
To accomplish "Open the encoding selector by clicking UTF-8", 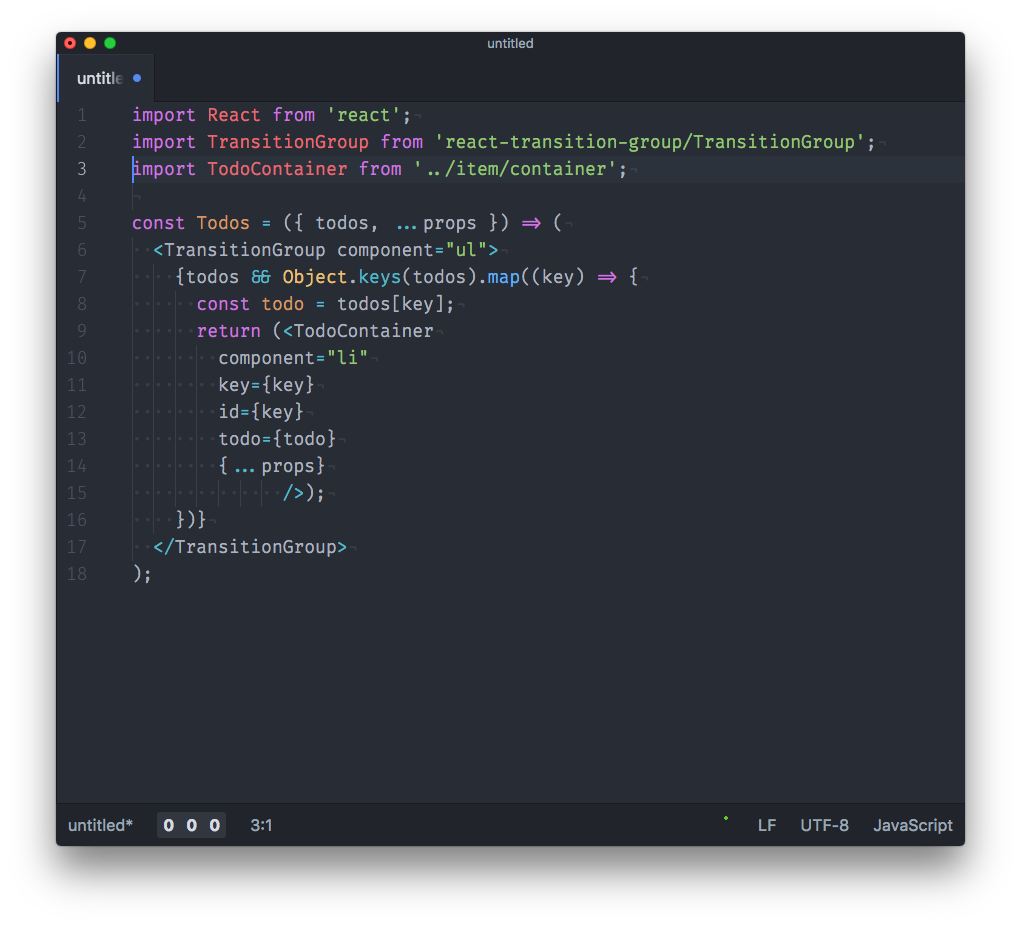I will click(x=824, y=825).
